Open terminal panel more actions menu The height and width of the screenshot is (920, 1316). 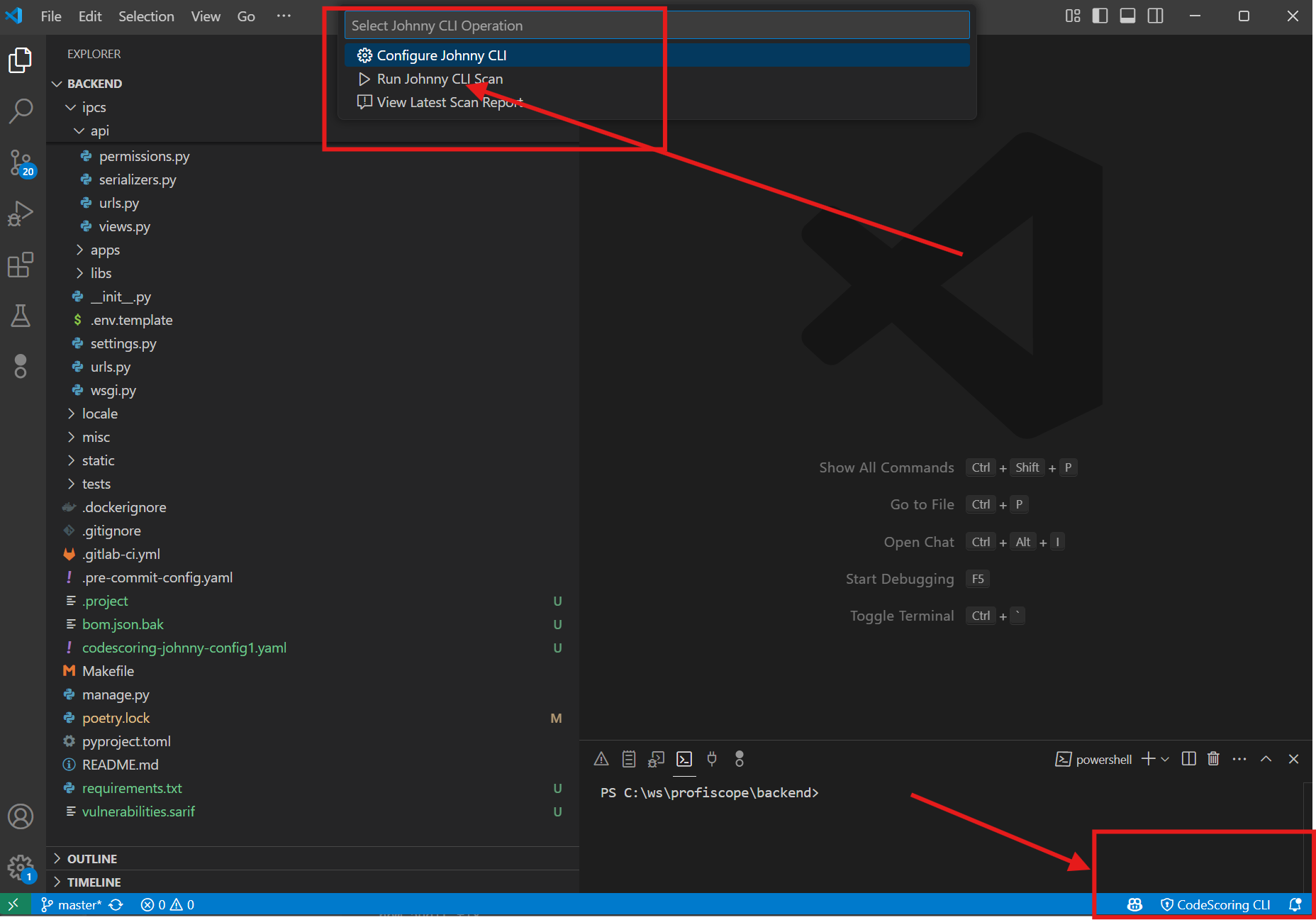coord(1239,759)
